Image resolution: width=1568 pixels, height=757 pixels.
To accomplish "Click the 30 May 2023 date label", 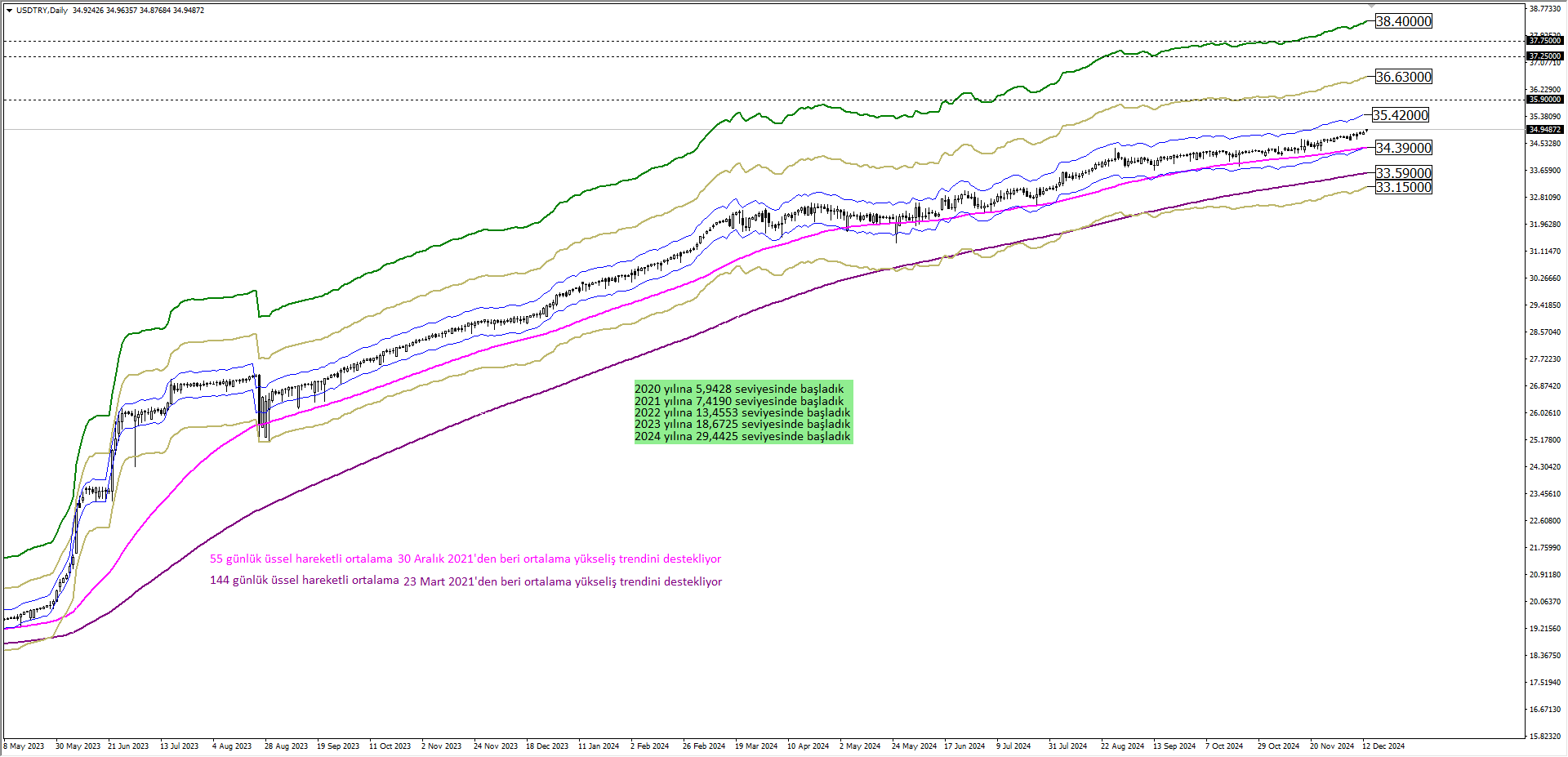I will click(x=78, y=746).
